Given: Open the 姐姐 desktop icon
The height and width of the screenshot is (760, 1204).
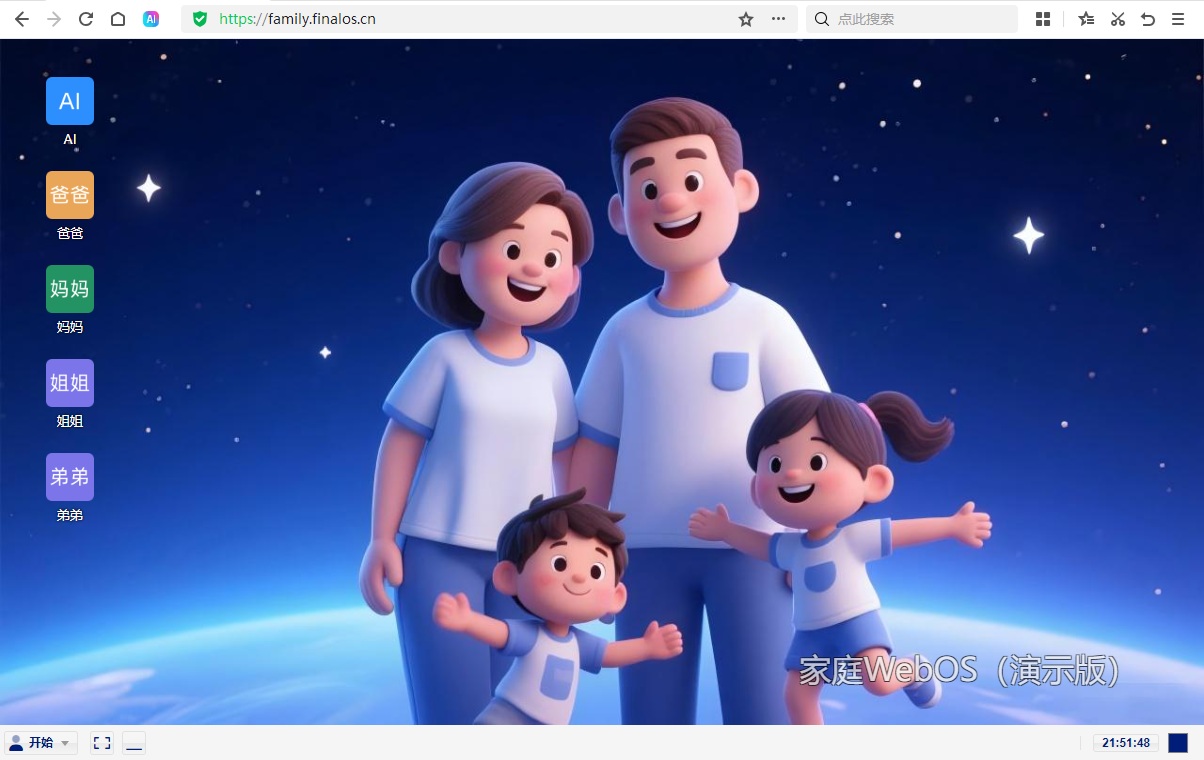Looking at the screenshot, I should (70, 384).
